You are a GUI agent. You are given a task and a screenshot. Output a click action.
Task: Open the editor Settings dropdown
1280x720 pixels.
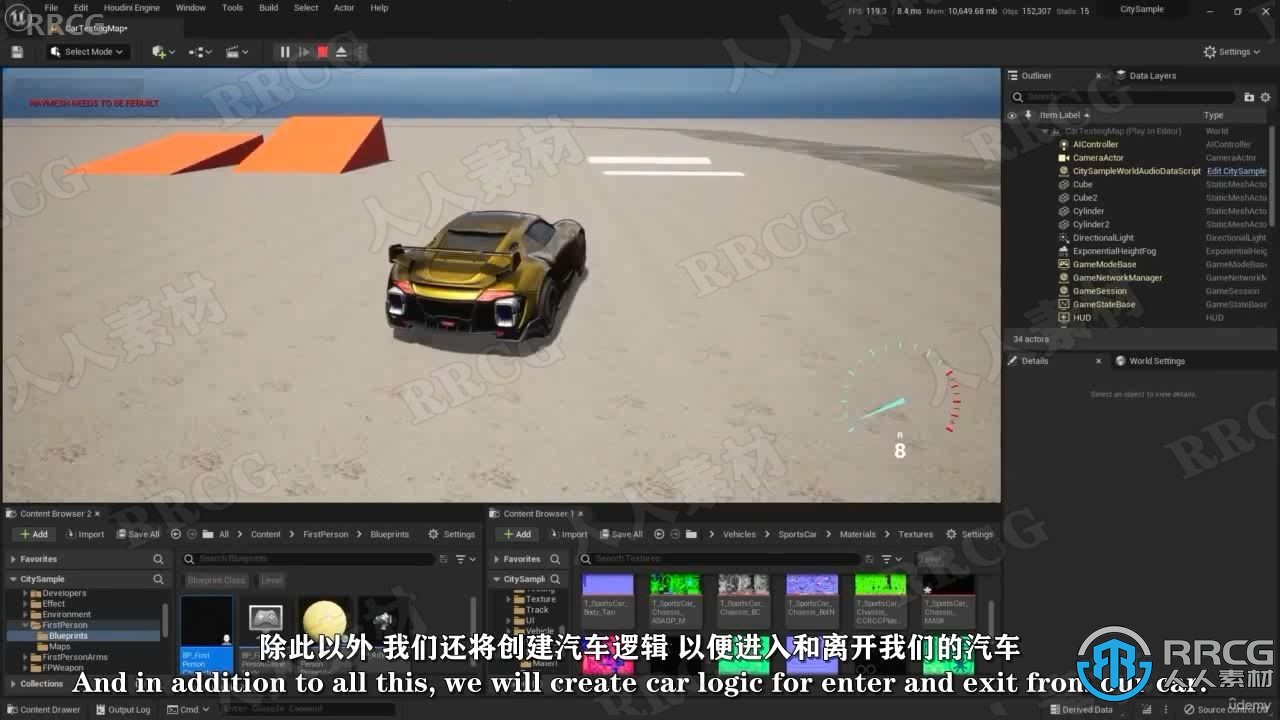(x=1232, y=52)
